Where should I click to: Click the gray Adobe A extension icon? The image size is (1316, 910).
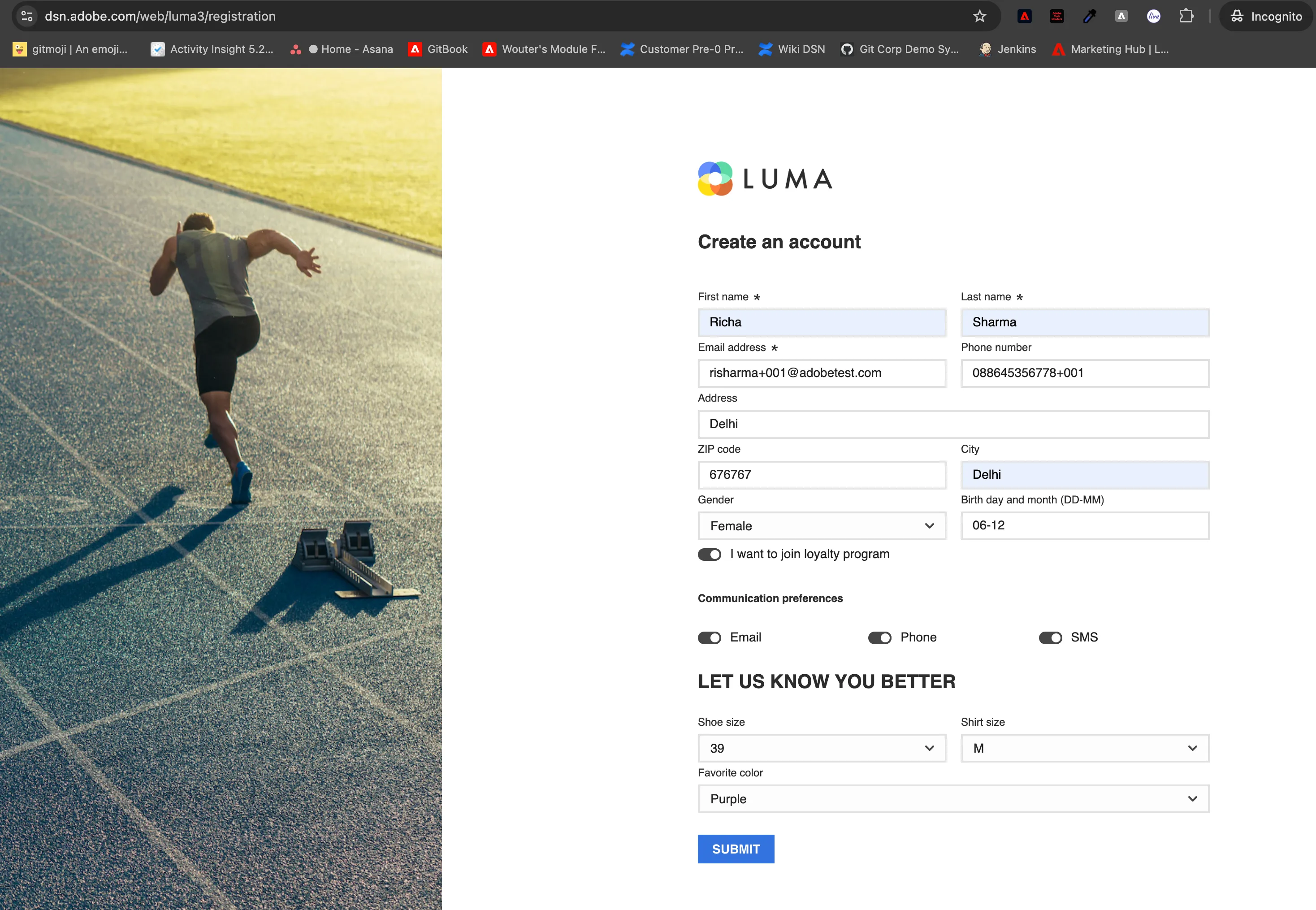1121,16
